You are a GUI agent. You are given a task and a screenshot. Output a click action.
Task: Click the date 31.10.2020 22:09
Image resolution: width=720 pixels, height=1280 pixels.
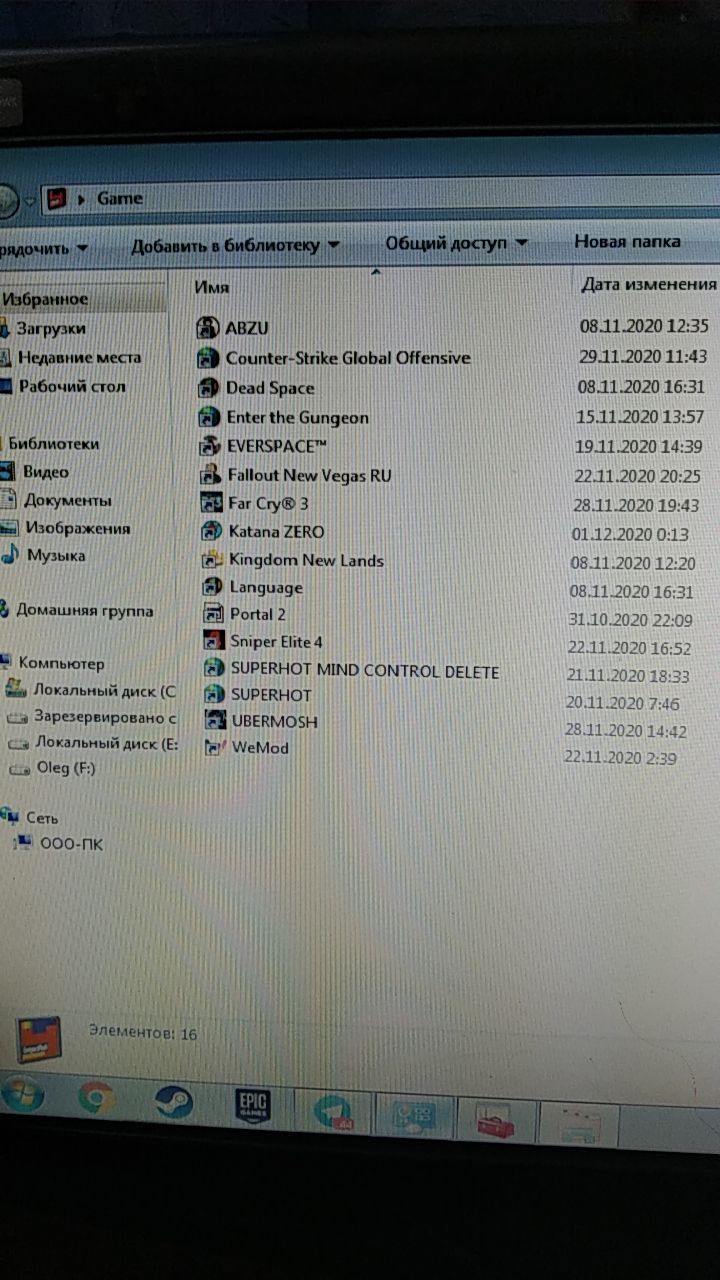(630, 620)
